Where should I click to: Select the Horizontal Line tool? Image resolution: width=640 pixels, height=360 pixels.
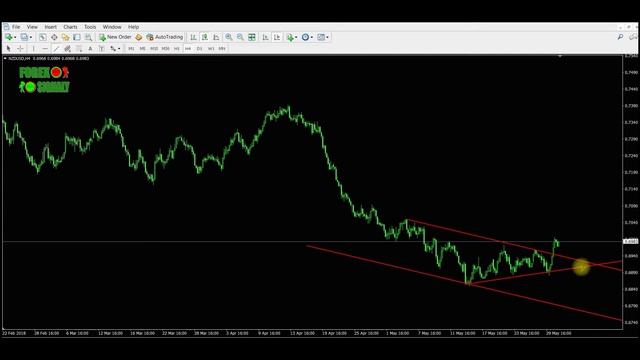(x=45, y=49)
